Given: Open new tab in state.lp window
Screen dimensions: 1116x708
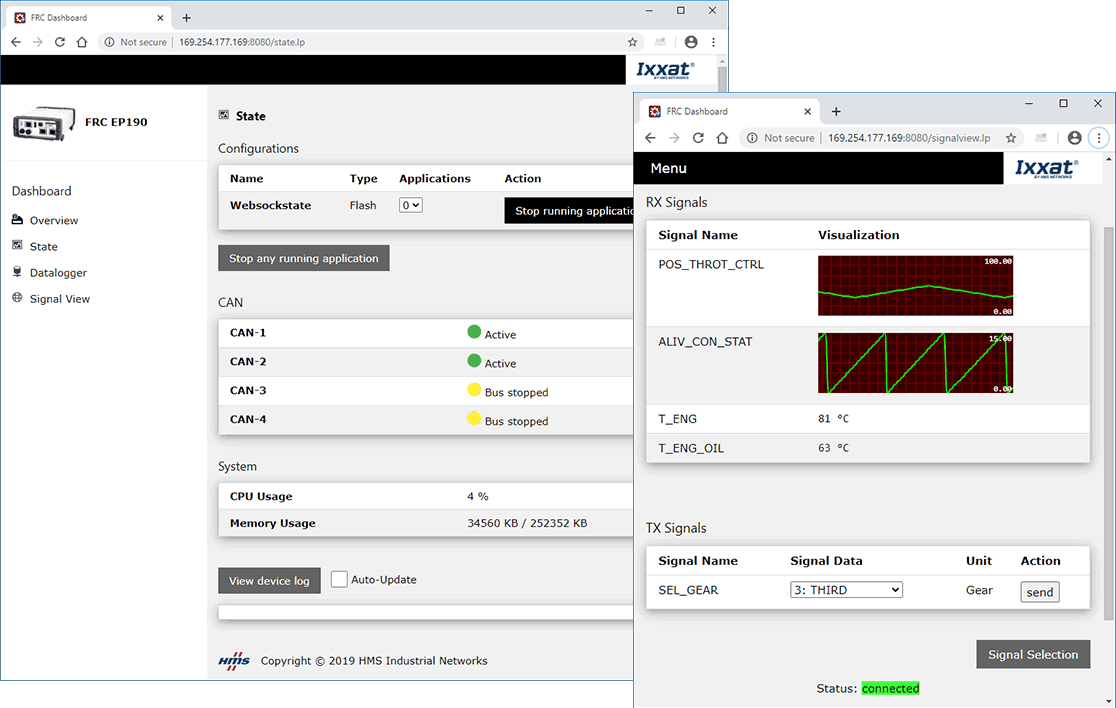Looking at the screenshot, I should (x=186, y=18).
